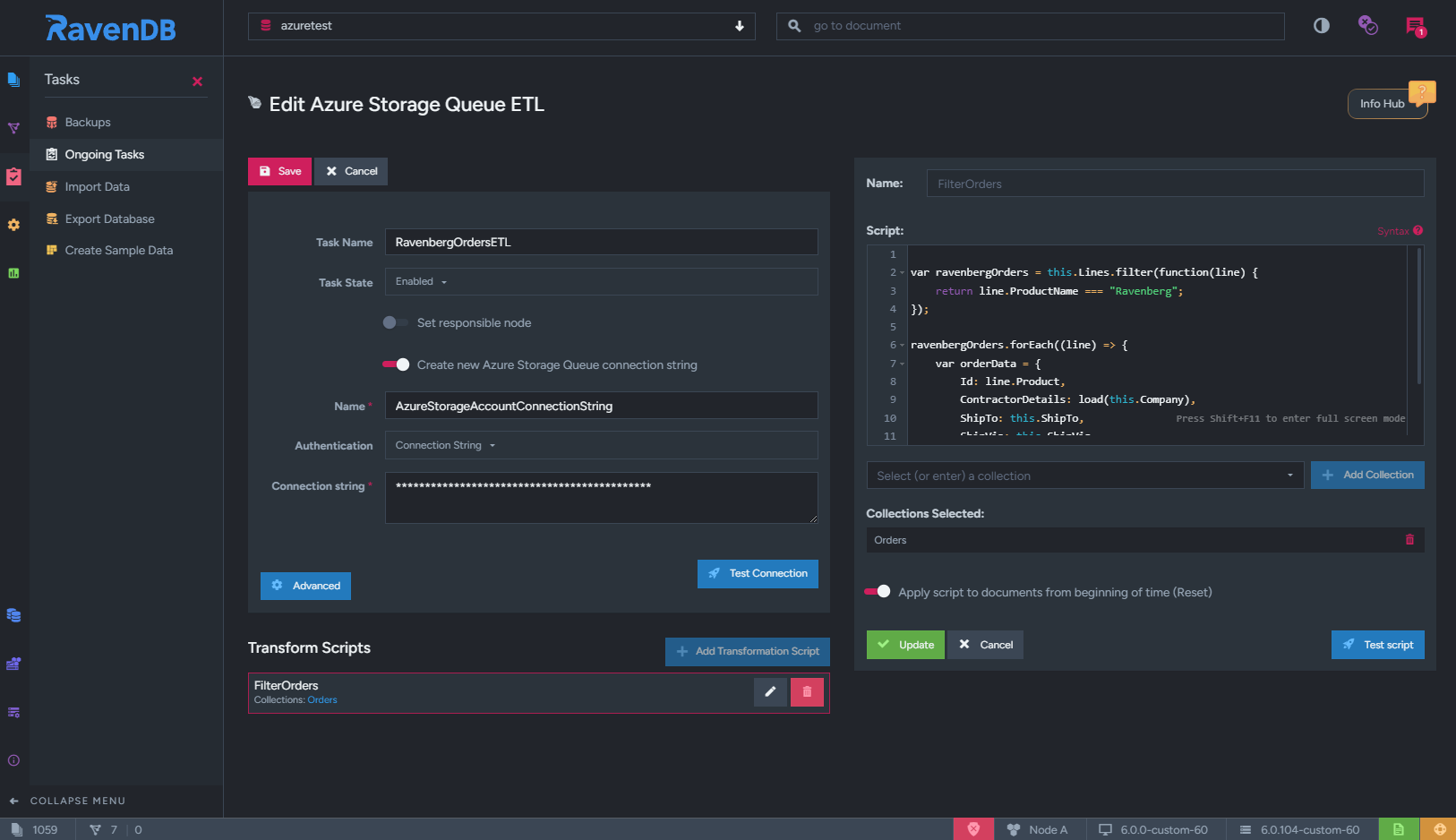Image resolution: width=1456 pixels, height=840 pixels.
Task: Click Node A in status bar
Action: [1038, 829]
